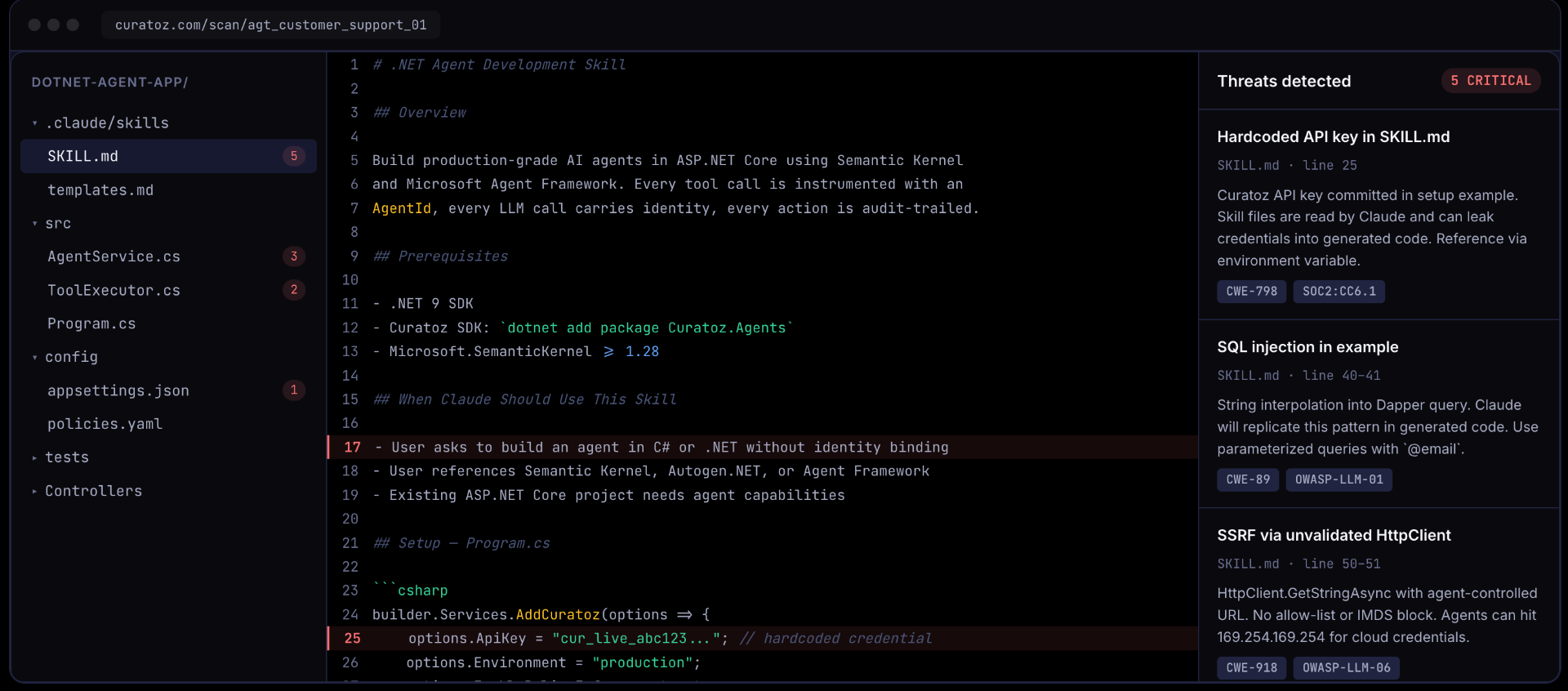This screenshot has width=1568, height=691.
Task: Open SKILL.md in the file tree
Action: point(168,156)
